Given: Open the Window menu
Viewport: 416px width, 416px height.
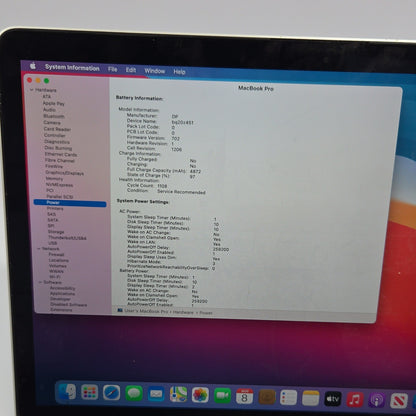Looking at the screenshot, I should [x=155, y=71].
